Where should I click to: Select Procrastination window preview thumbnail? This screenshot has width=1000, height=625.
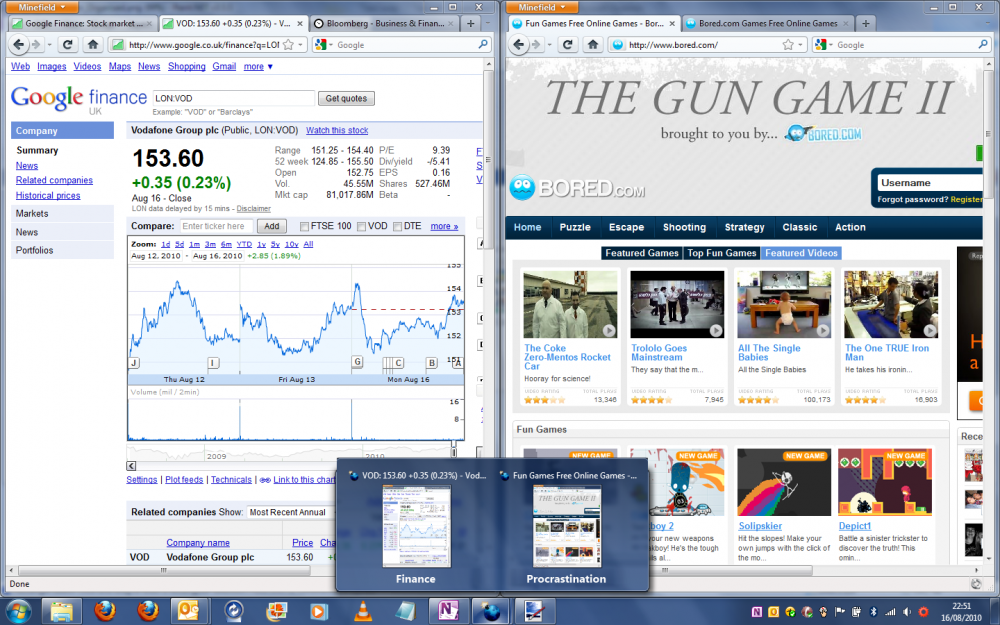566,527
